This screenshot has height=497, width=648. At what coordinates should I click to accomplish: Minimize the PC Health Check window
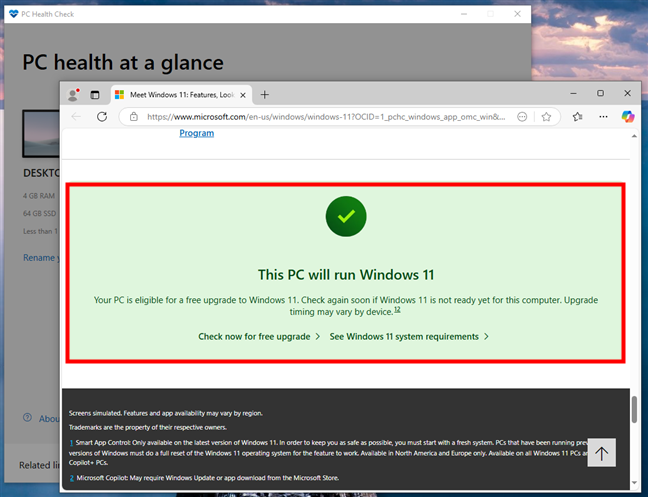464,14
